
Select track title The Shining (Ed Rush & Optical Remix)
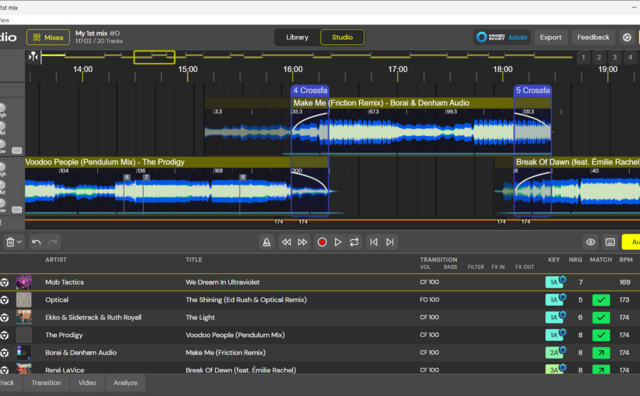click(246, 300)
